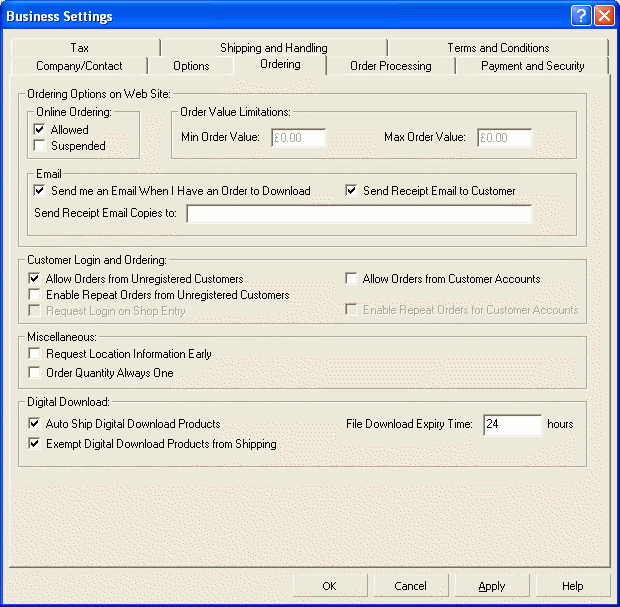Select the Company/Contact tab
Viewport: 620px width, 607px height.
pos(79,66)
